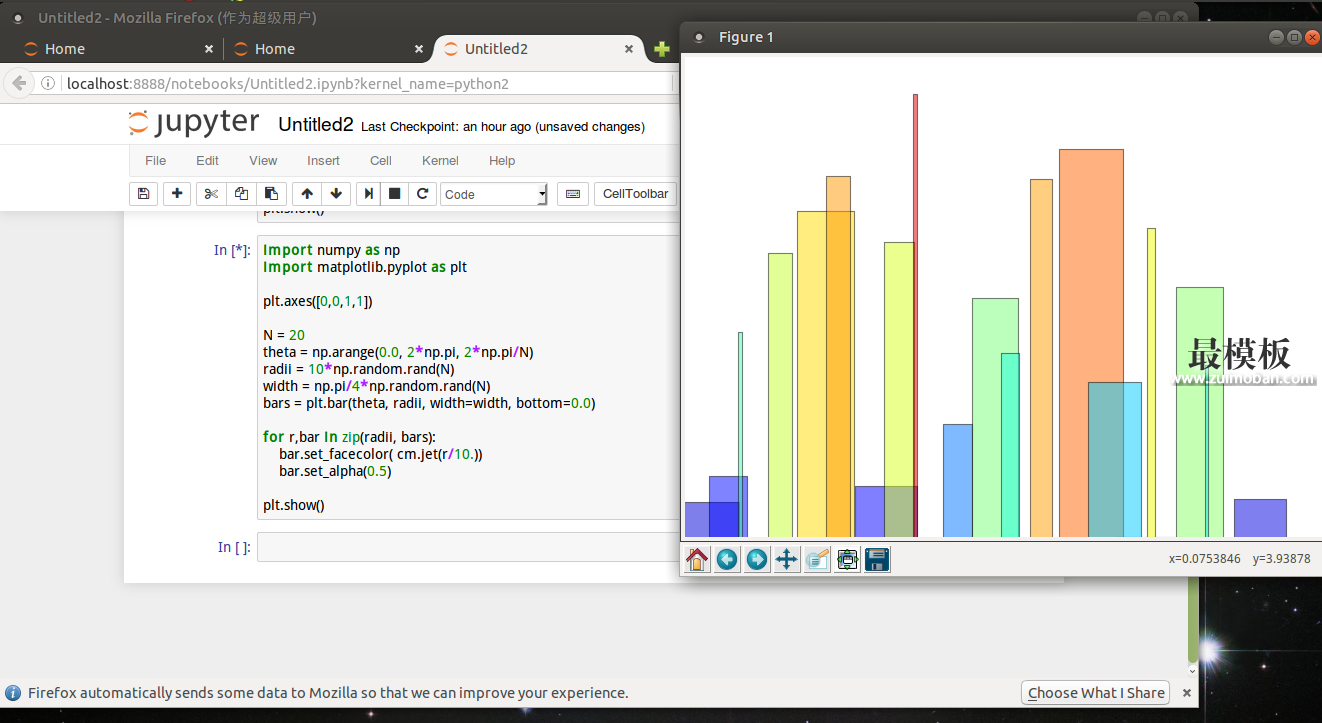Viewport: 1322px width, 723px height.
Task: Open the Edit menu
Action: point(207,161)
